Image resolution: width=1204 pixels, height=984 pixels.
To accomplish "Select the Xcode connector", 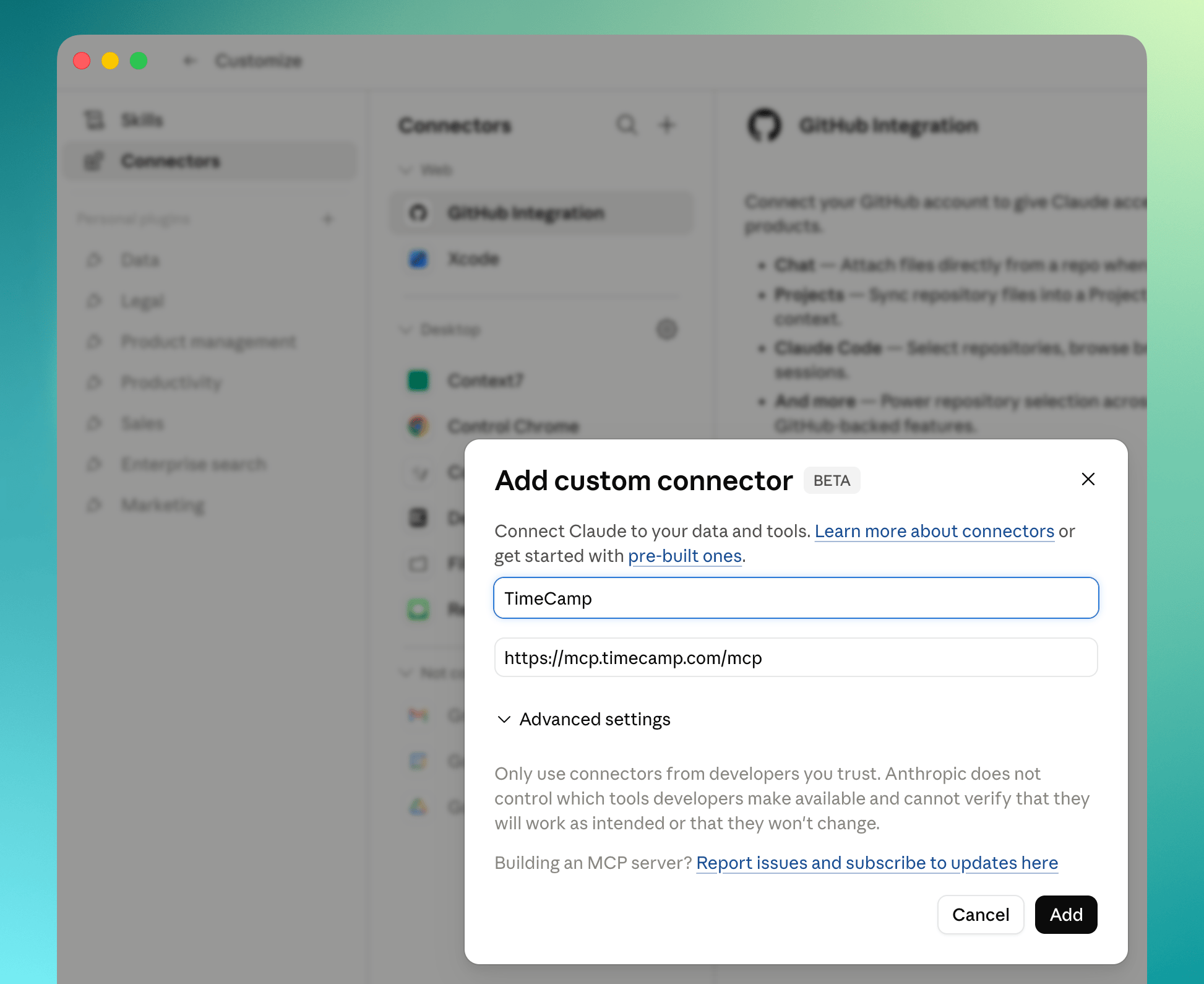I will [x=541, y=259].
